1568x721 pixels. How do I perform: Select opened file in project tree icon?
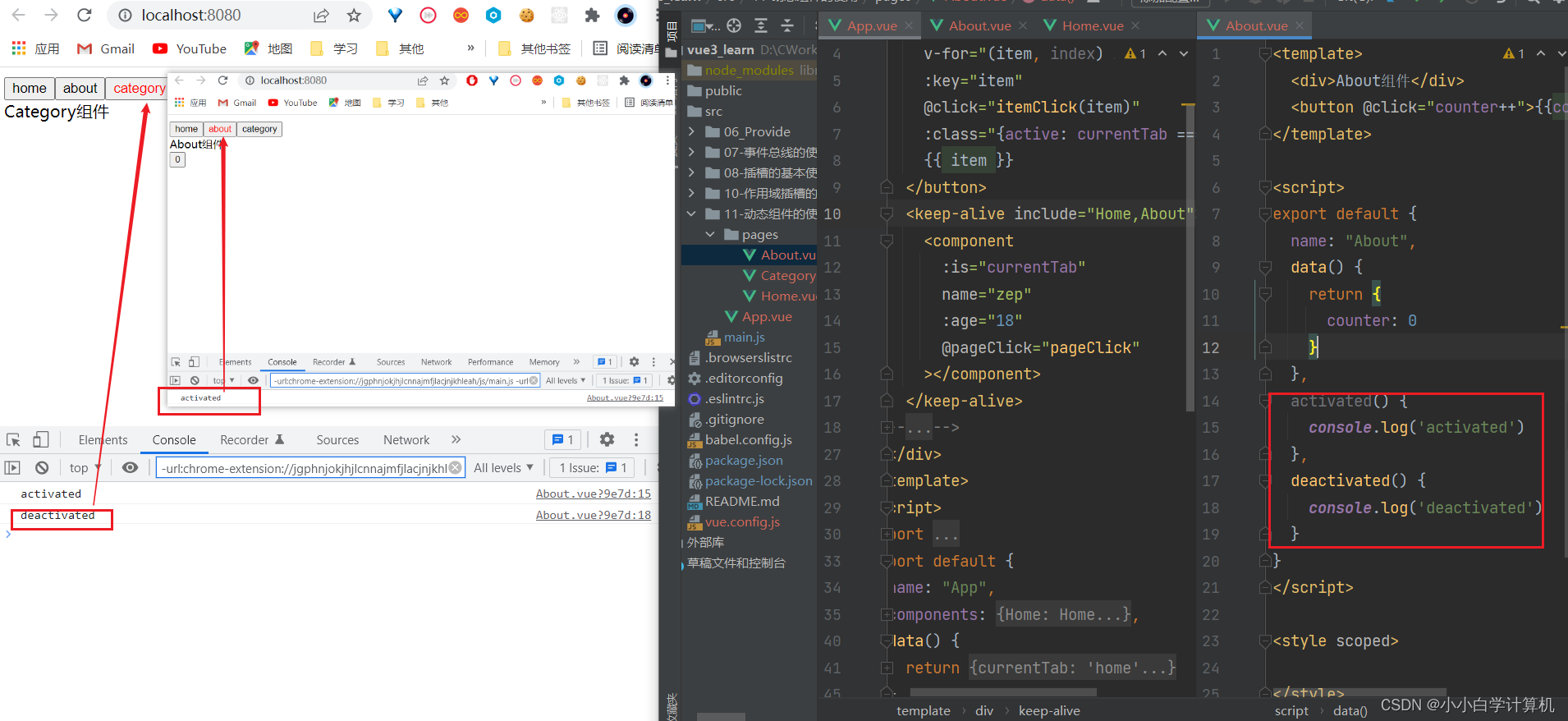pos(734,25)
